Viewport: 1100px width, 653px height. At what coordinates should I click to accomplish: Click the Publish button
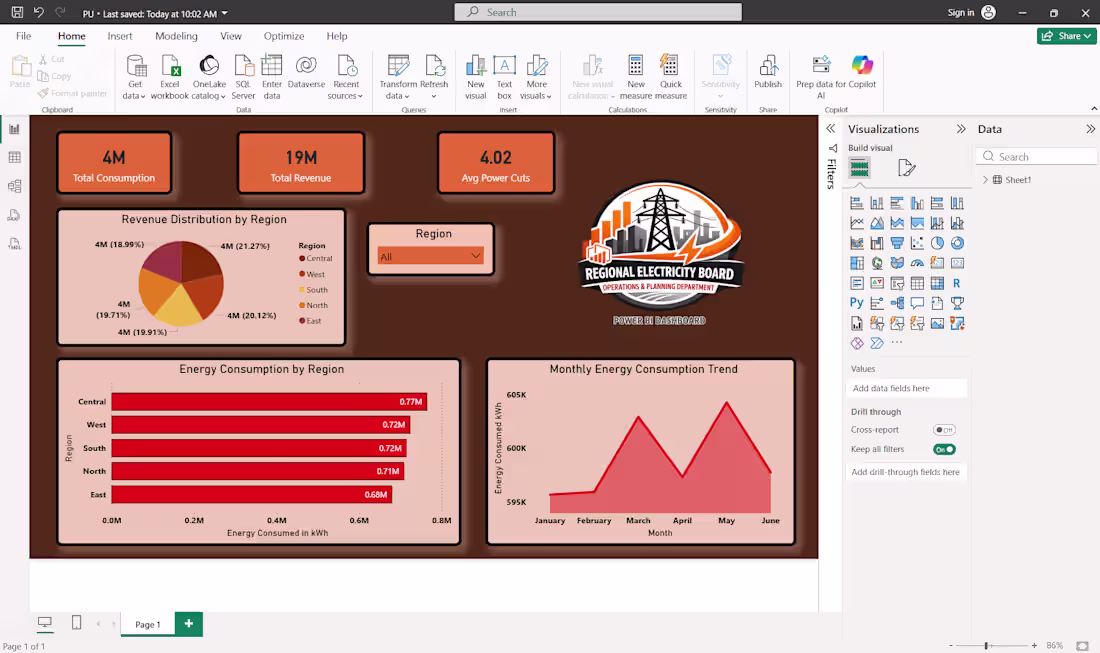[768, 72]
